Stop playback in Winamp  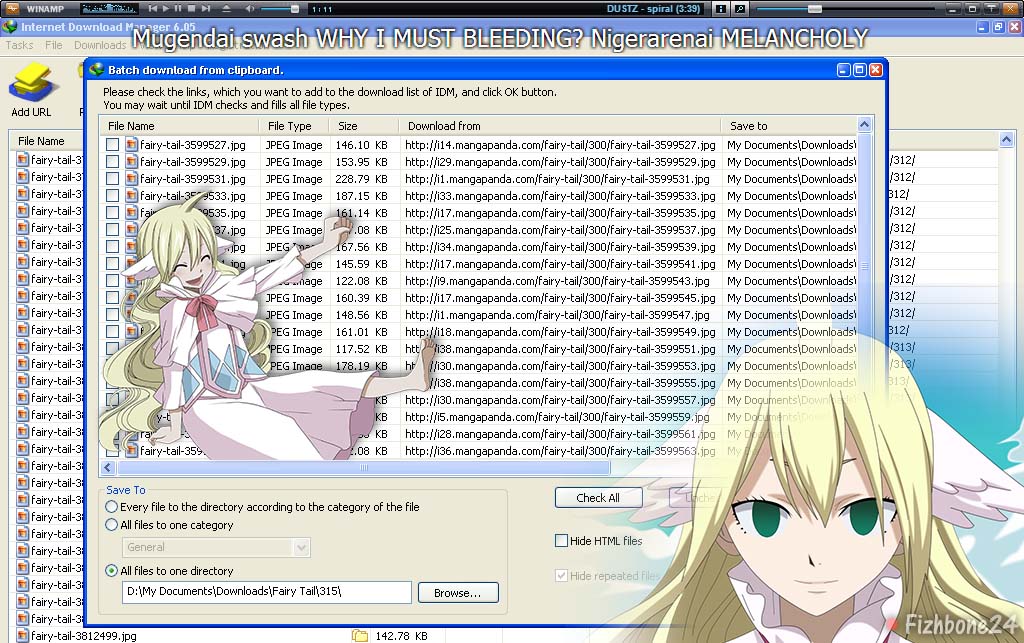[191, 8]
